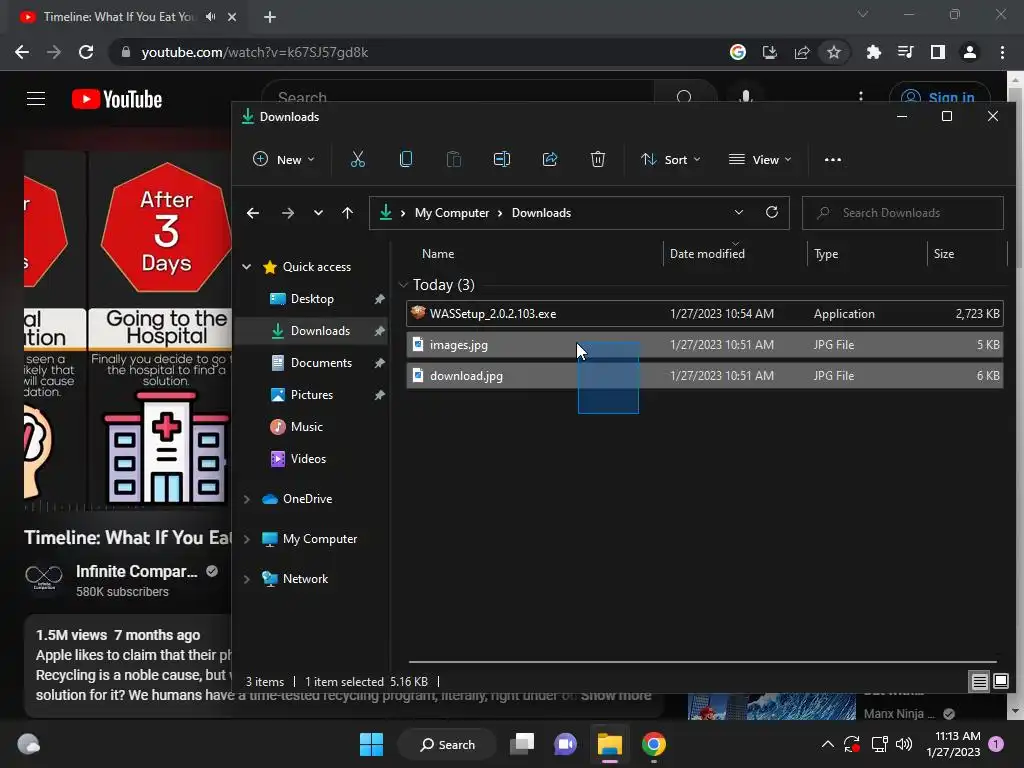Open the See more ellipsis menu in Explorer
This screenshot has width=1024, height=768.
[833, 160]
